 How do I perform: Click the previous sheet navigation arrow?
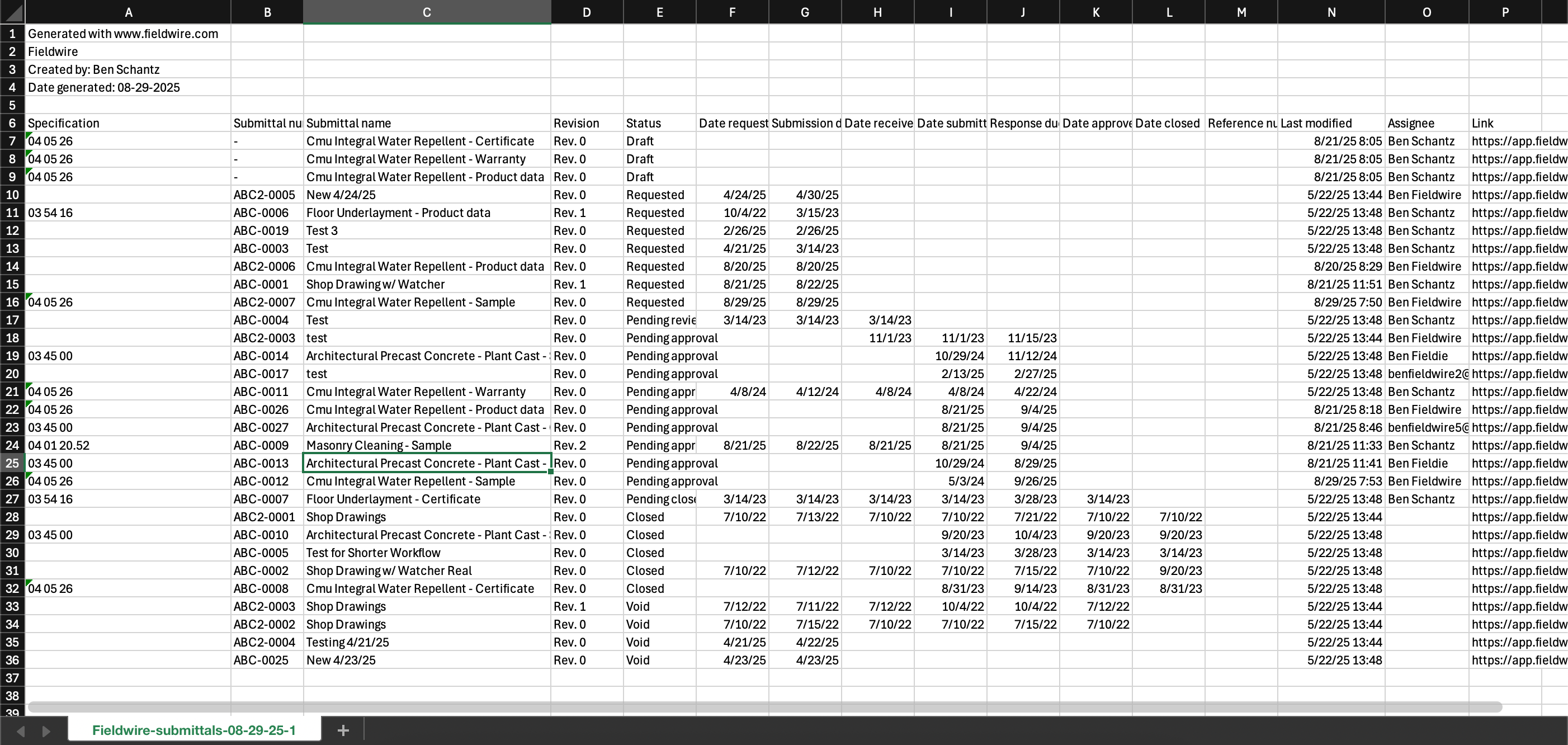tap(20, 730)
